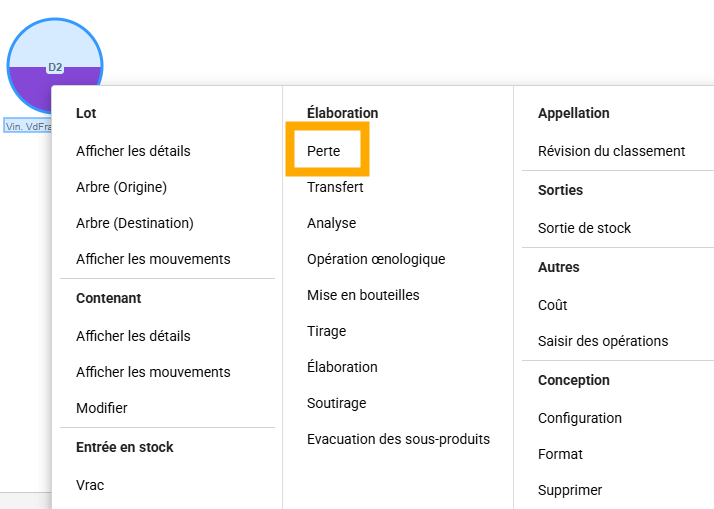Click Modifier under Contenant
This screenshot has height=509, width=714.
coord(102,408)
